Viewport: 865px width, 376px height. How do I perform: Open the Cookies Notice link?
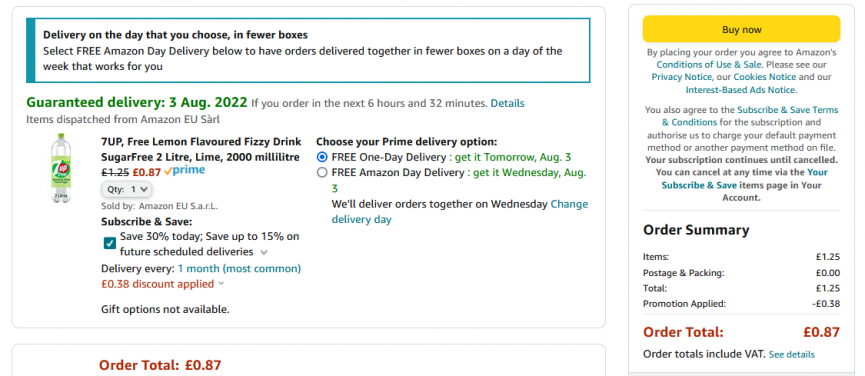(765, 77)
